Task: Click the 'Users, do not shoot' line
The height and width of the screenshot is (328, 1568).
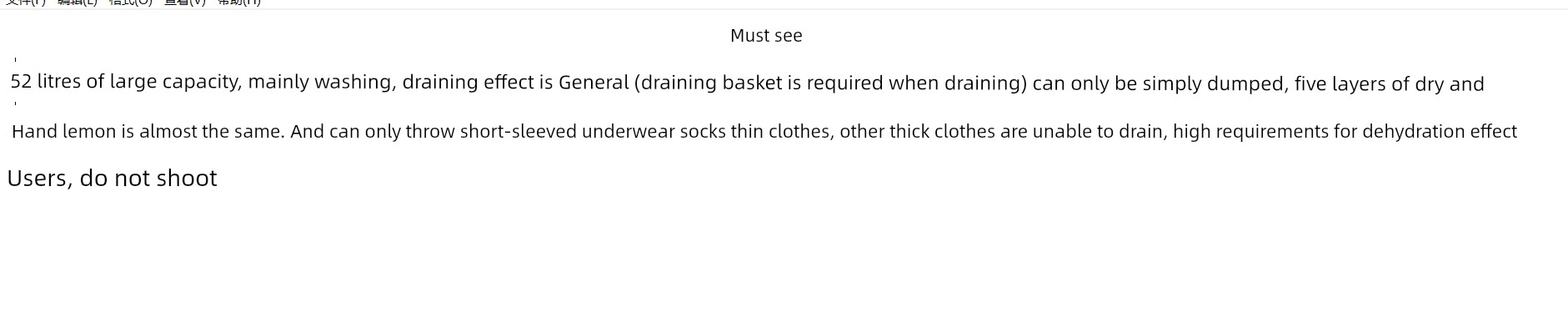Action: pyautogui.click(x=112, y=178)
